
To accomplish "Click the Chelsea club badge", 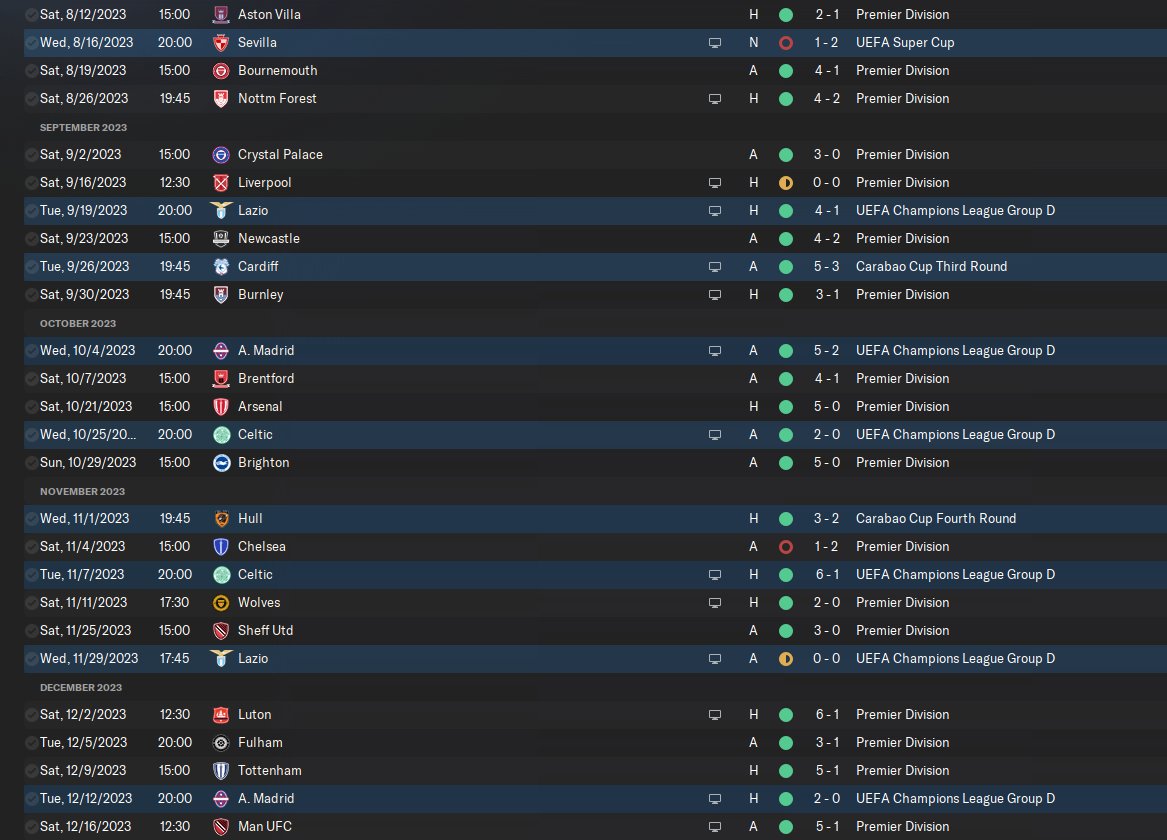I will [x=221, y=547].
